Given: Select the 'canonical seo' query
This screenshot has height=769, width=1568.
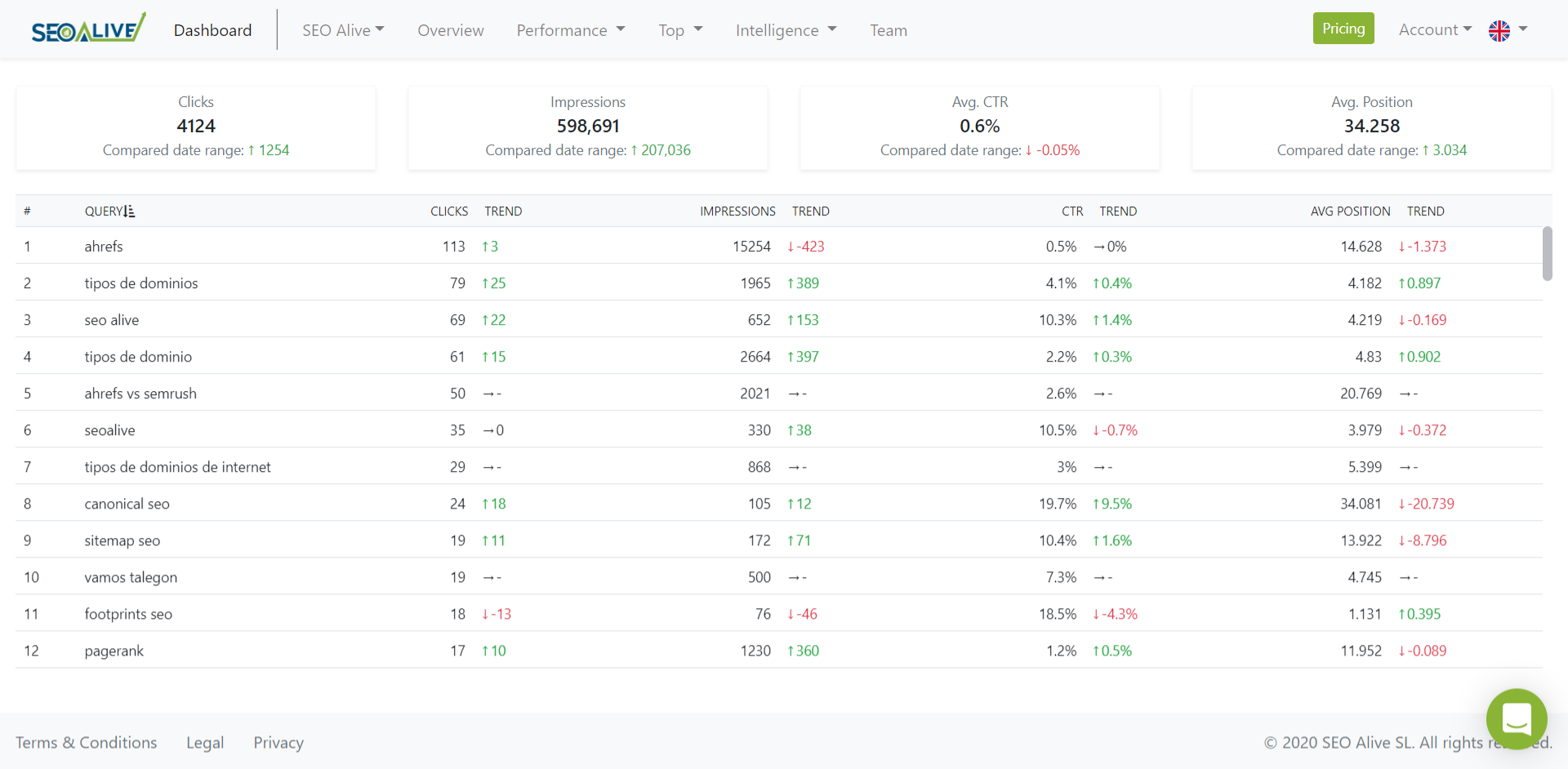Looking at the screenshot, I should click(x=127, y=504).
